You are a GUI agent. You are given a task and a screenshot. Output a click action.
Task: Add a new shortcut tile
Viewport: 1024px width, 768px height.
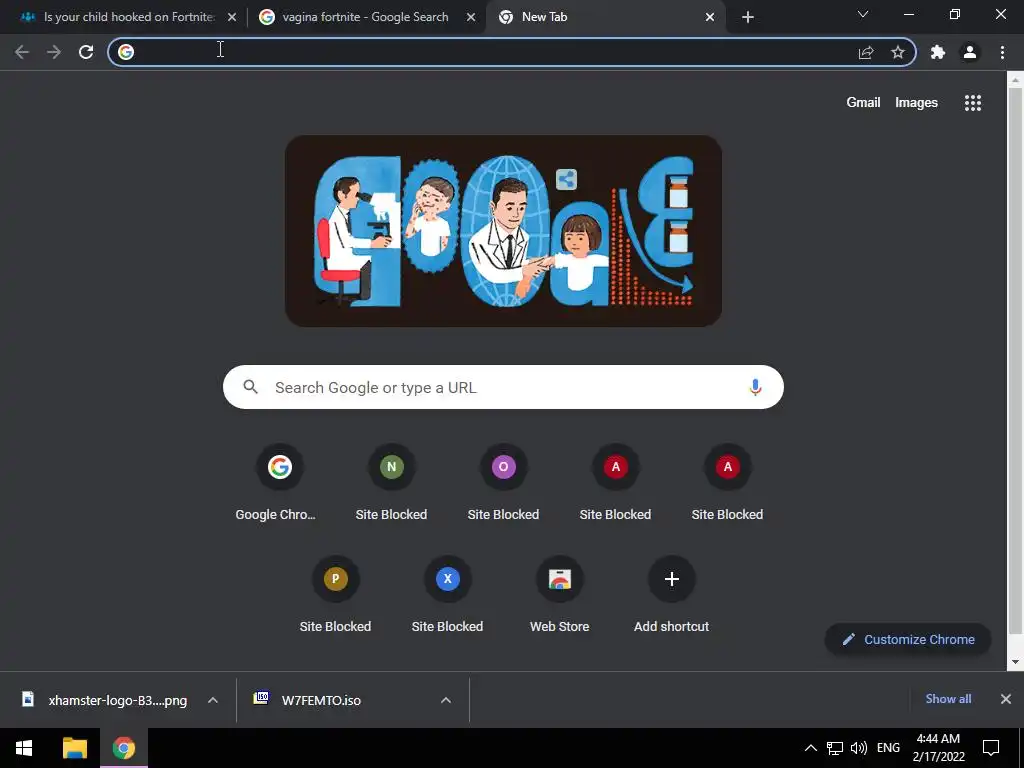coord(671,595)
